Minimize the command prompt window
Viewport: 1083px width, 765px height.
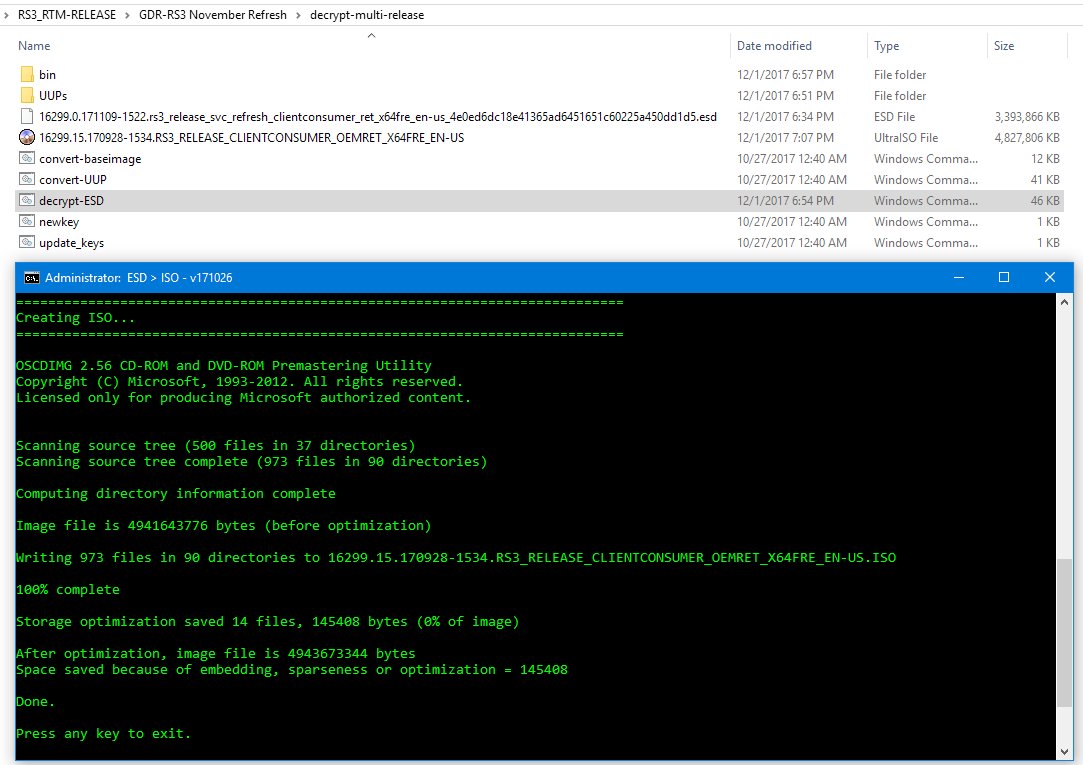click(959, 277)
